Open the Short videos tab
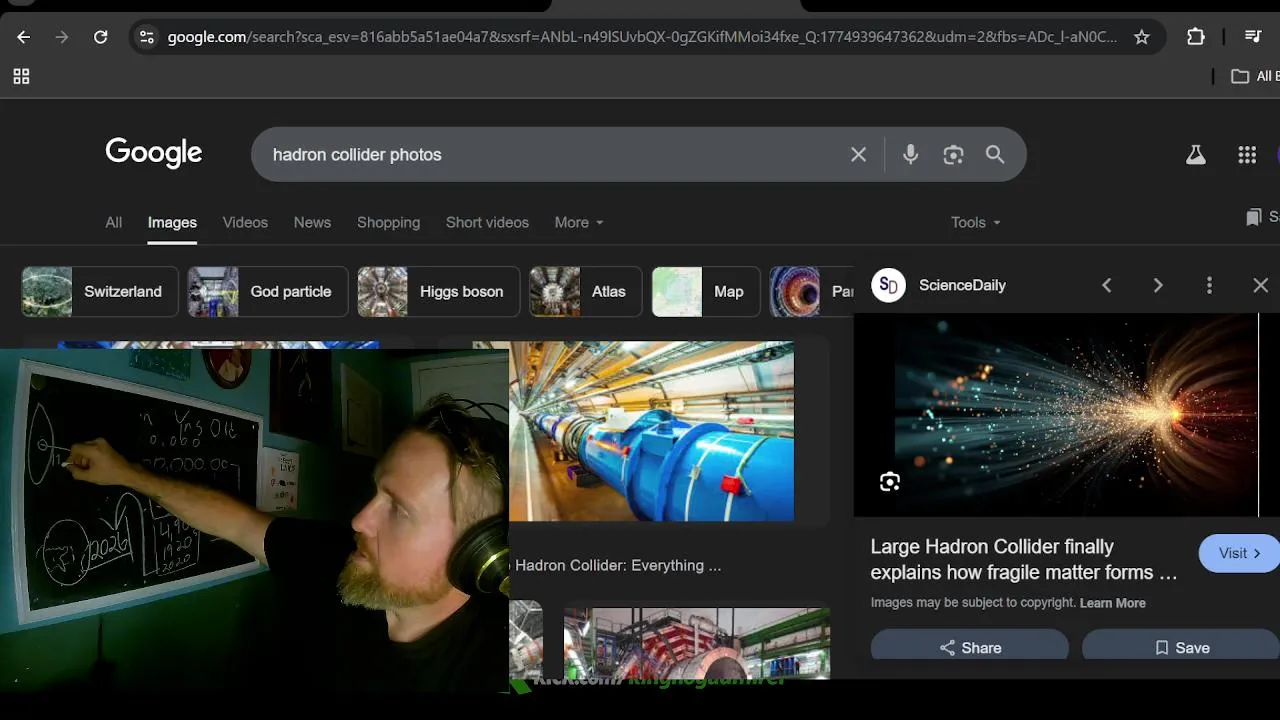Screen dimensions: 1280x720 tap(487, 222)
